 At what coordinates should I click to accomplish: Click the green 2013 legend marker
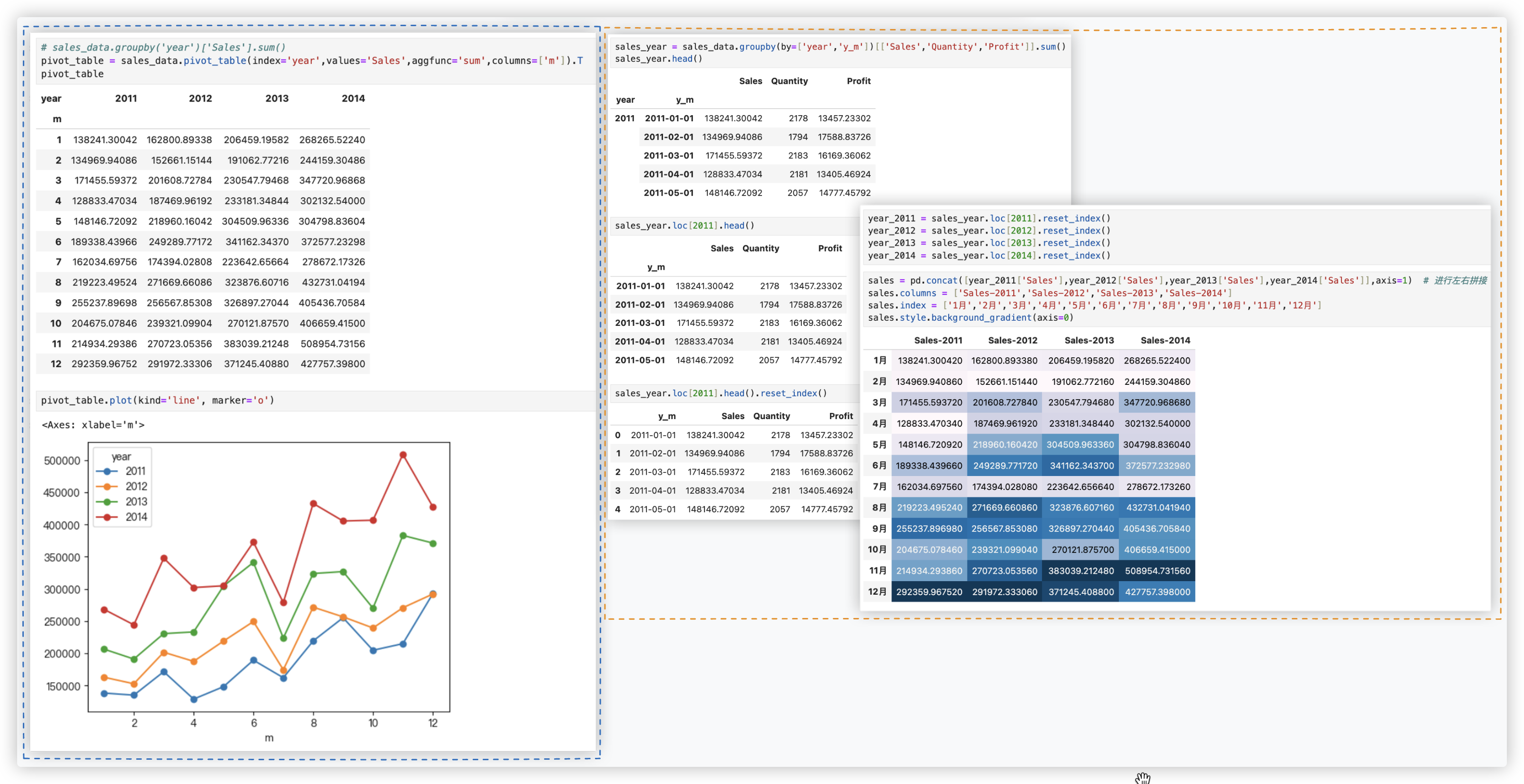107,502
